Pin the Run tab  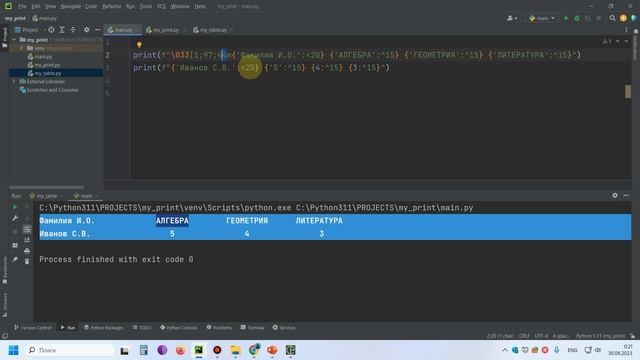(15, 260)
